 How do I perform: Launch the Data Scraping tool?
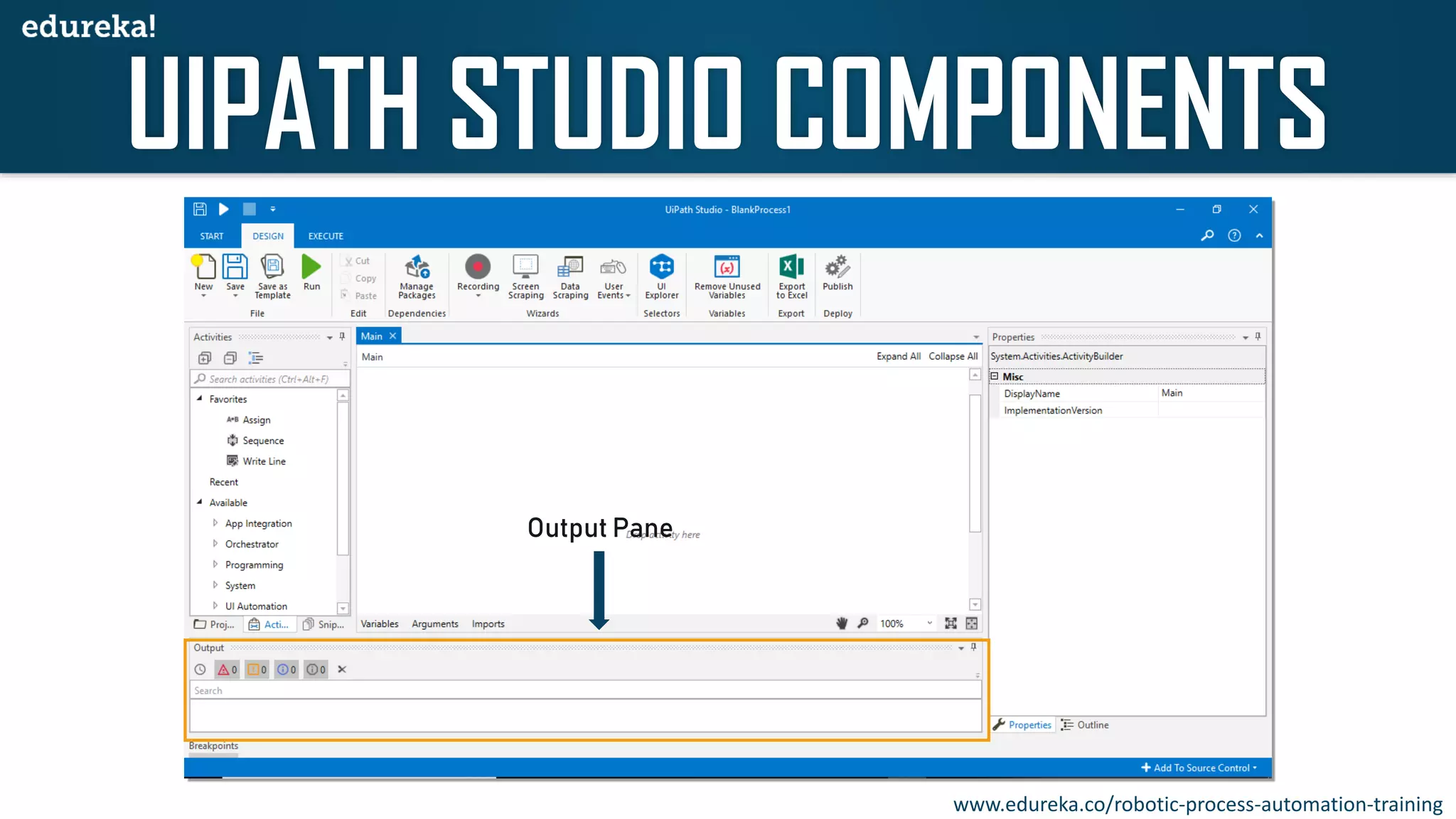pos(570,267)
